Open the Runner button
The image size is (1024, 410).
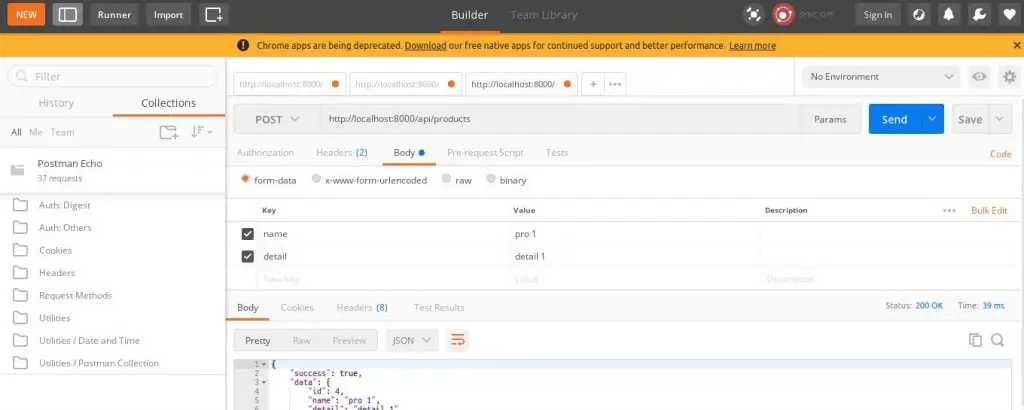(114, 14)
